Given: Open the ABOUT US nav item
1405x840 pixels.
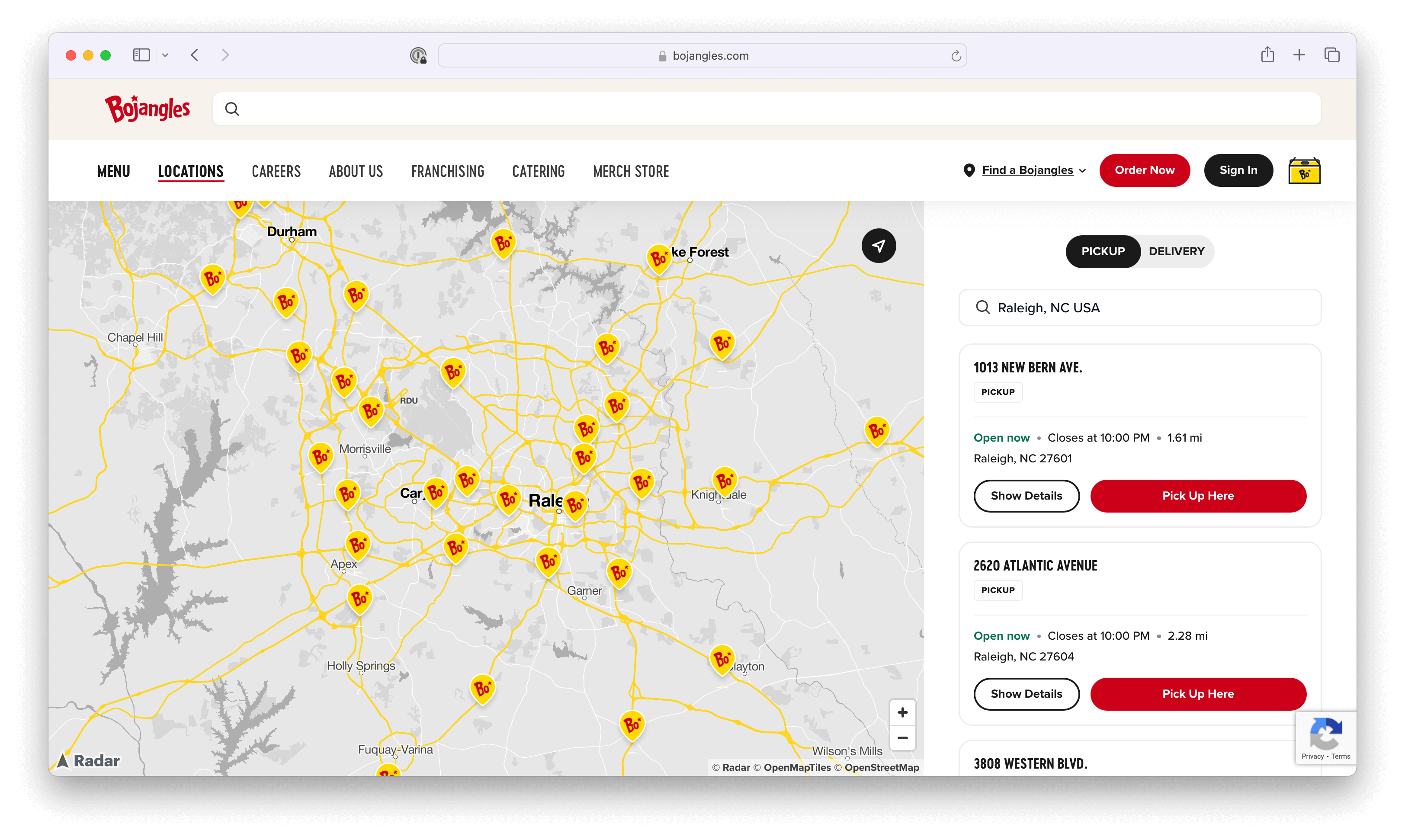Looking at the screenshot, I should (356, 171).
